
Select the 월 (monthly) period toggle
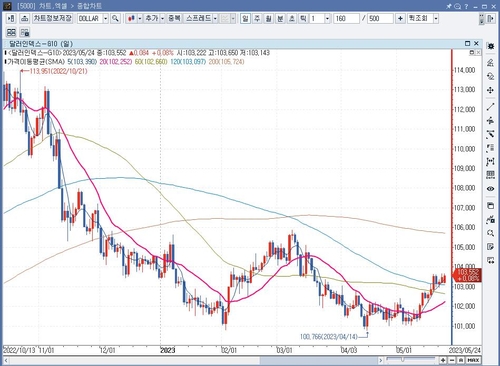pyautogui.click(x=269, y=18)
